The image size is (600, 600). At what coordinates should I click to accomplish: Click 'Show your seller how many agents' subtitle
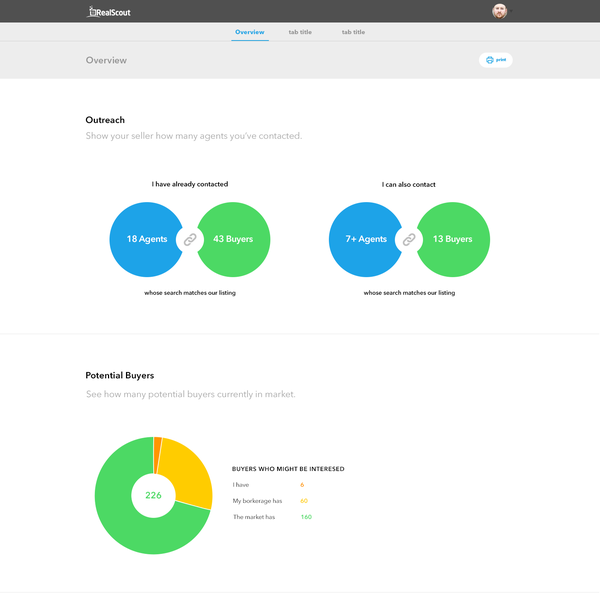click(194, 136)
